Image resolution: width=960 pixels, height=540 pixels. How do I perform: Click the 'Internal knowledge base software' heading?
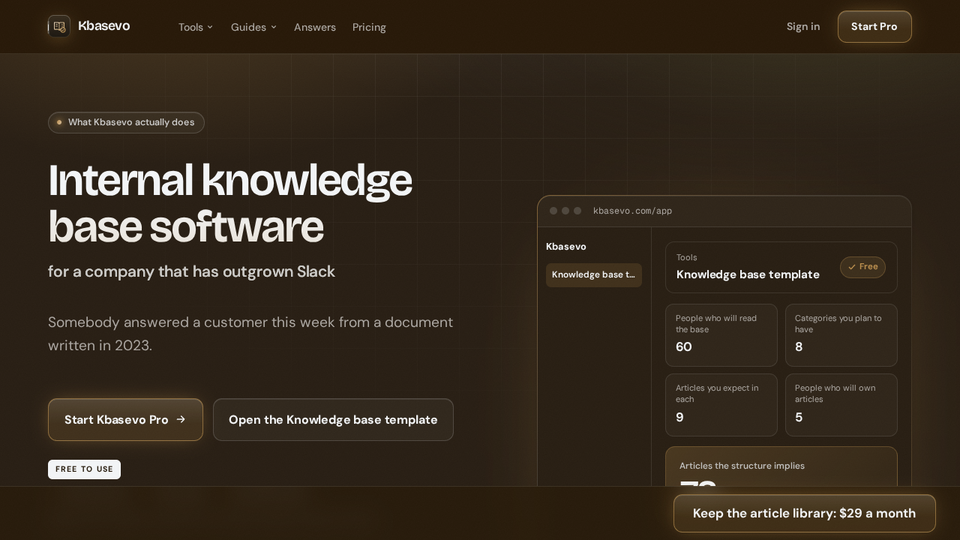[230, 203]
